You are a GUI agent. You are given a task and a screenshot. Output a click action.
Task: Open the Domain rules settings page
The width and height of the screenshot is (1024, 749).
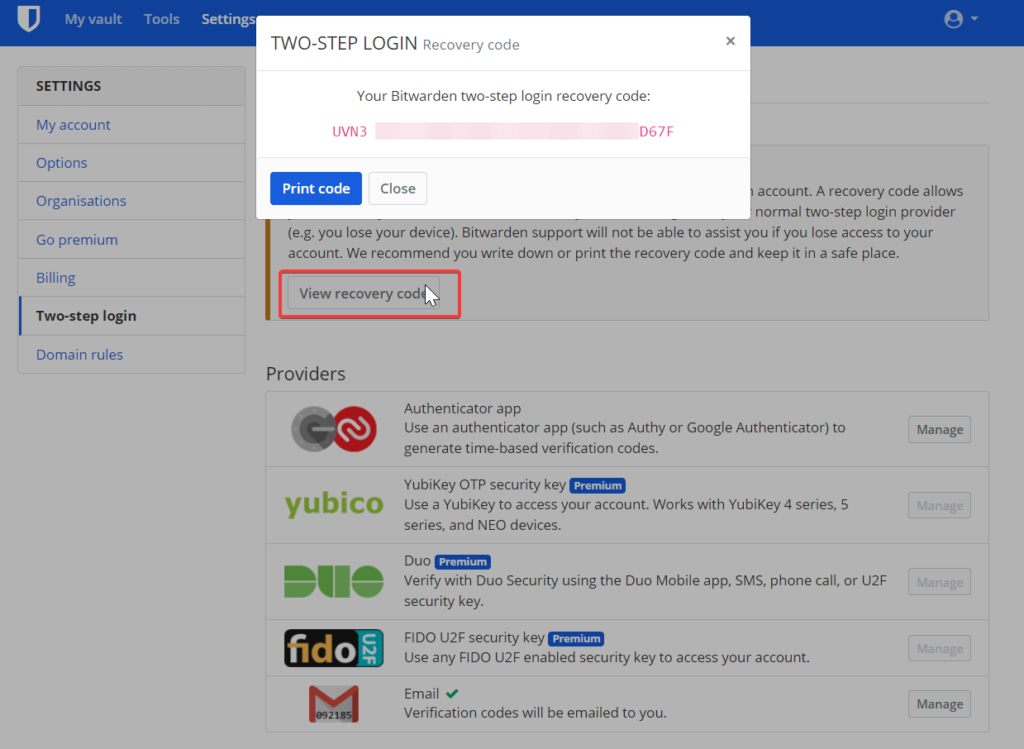(132, 355)
